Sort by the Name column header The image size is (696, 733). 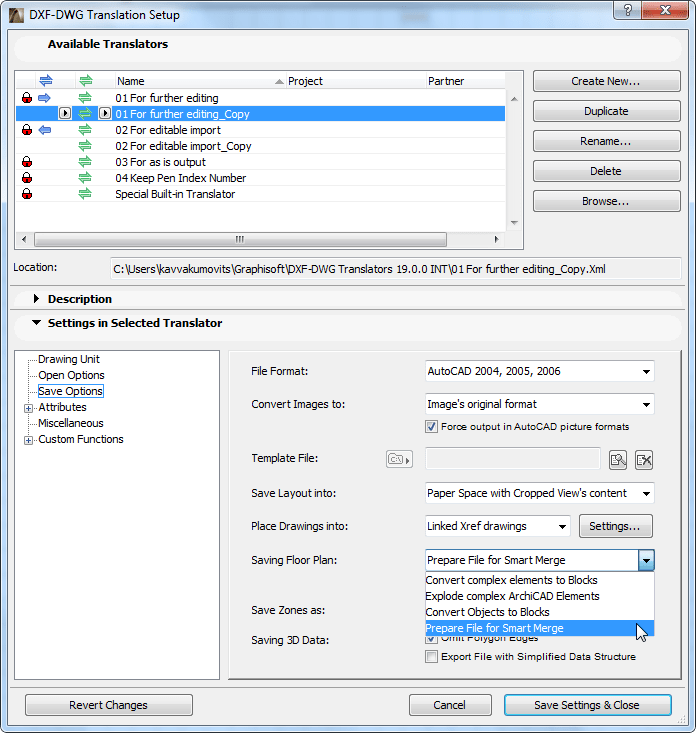201,81
